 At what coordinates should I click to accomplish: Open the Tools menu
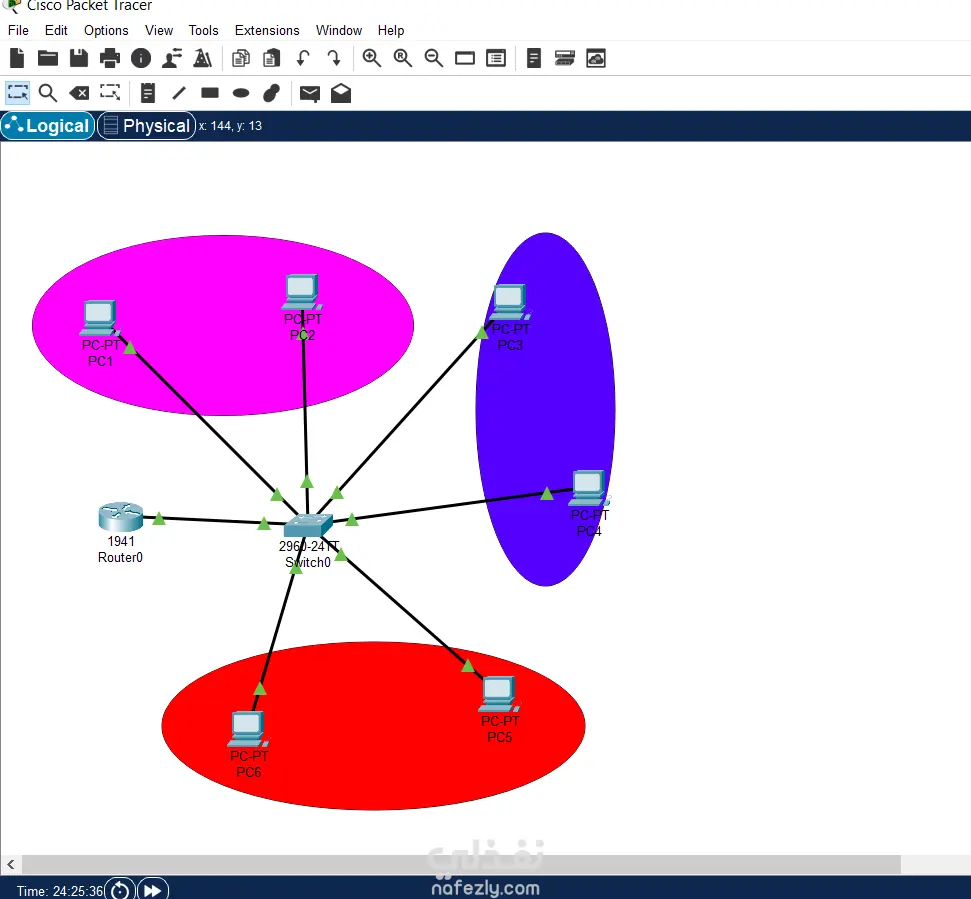(x=203, y=30)
